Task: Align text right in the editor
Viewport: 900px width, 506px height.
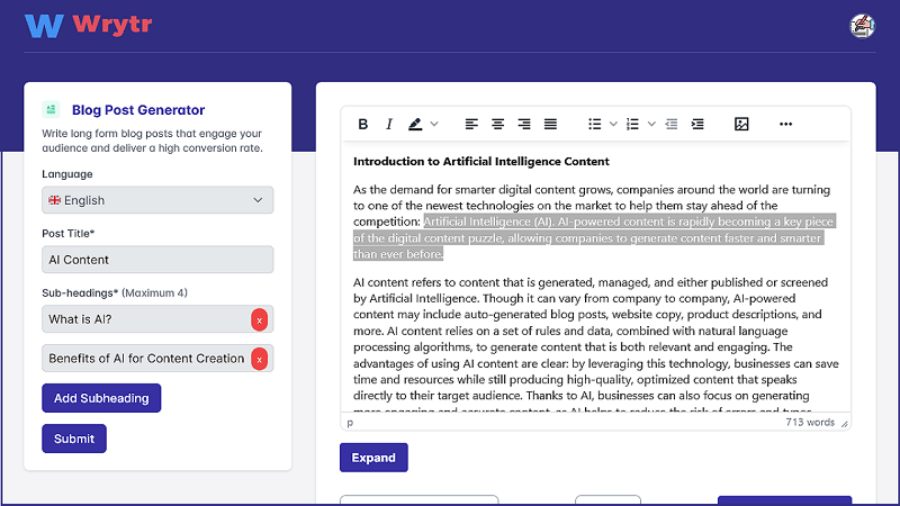Action: [x=524, y=124]
